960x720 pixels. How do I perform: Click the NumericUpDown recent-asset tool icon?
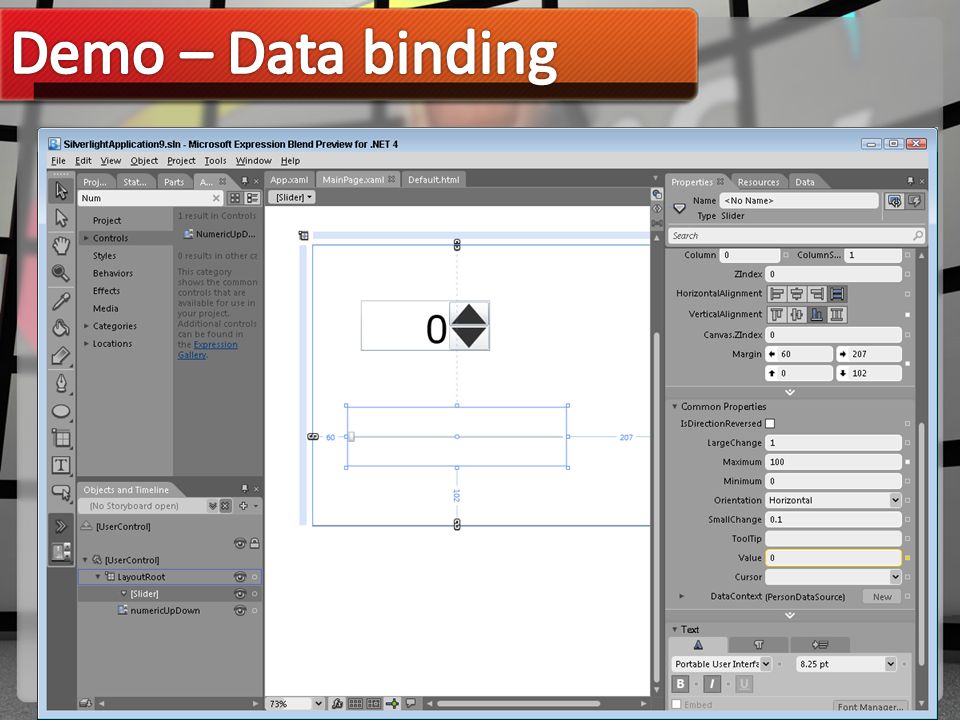(x=61, y=552)
